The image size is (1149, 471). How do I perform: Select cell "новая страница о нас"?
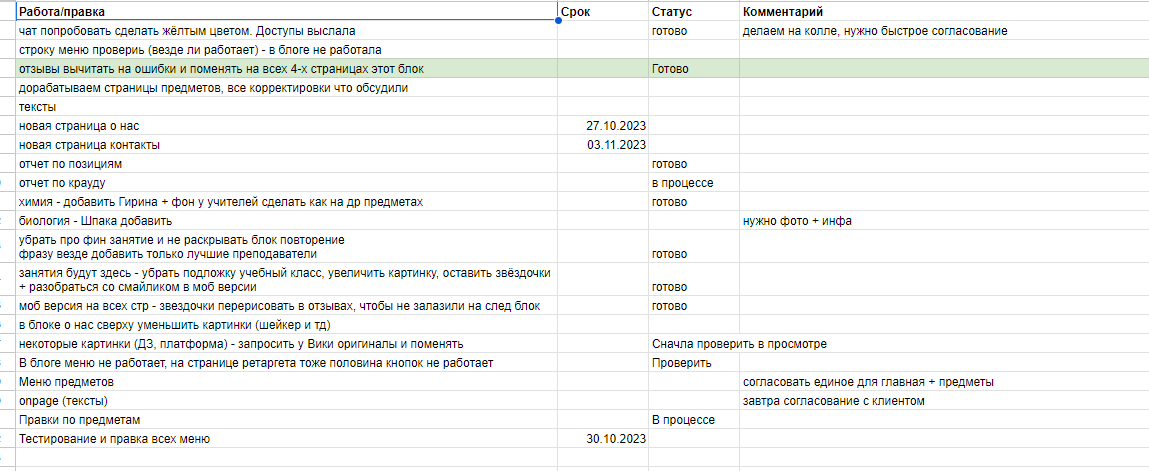click(x=287, y=126)
